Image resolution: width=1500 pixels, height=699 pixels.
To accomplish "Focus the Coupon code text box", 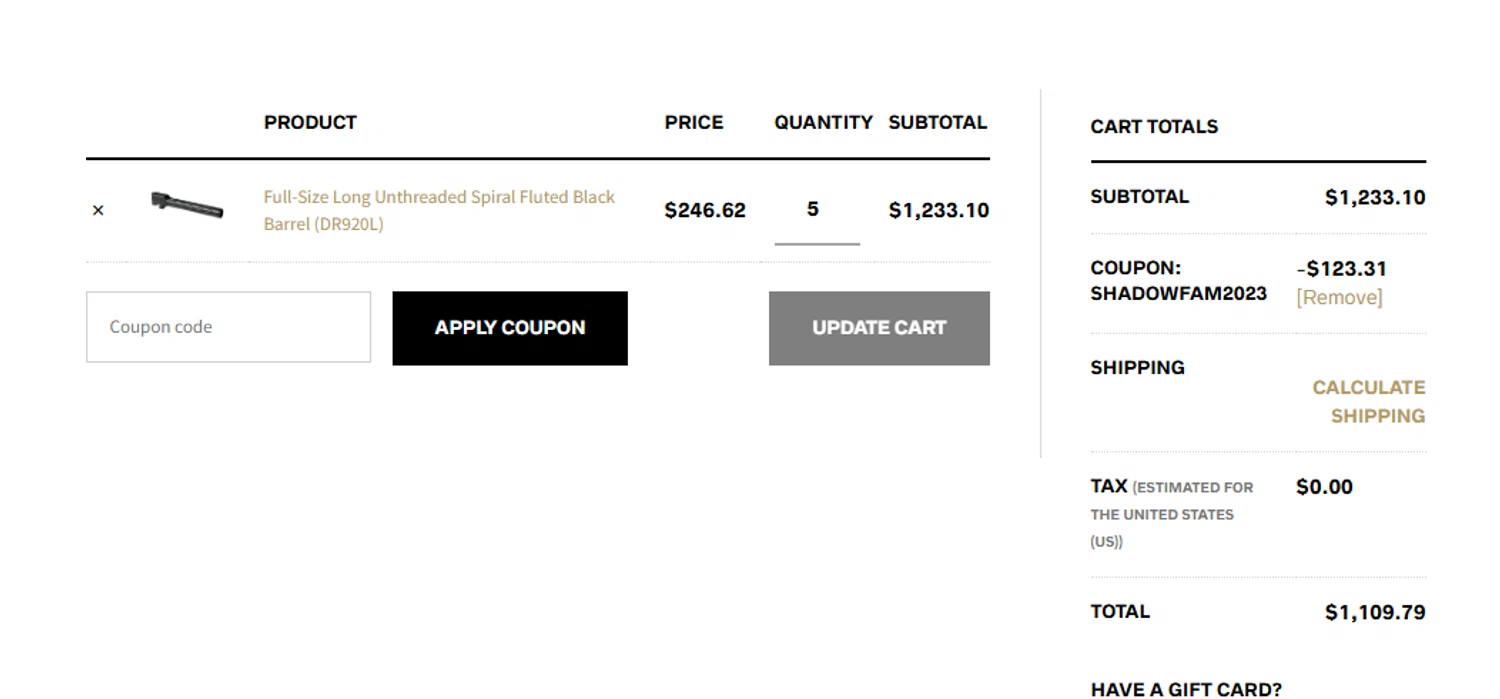I will 228,327.
